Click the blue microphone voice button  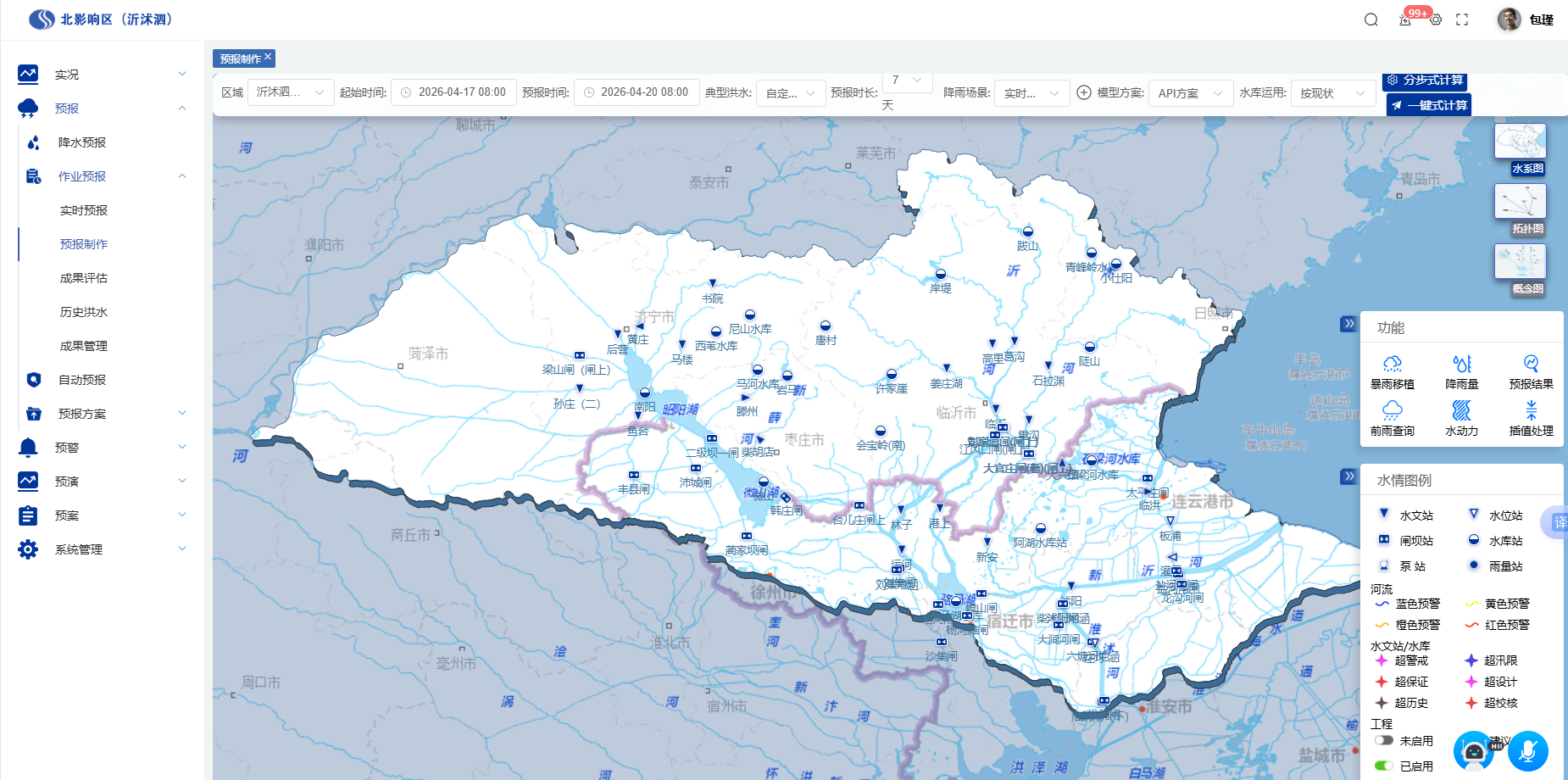point(1528,751)
